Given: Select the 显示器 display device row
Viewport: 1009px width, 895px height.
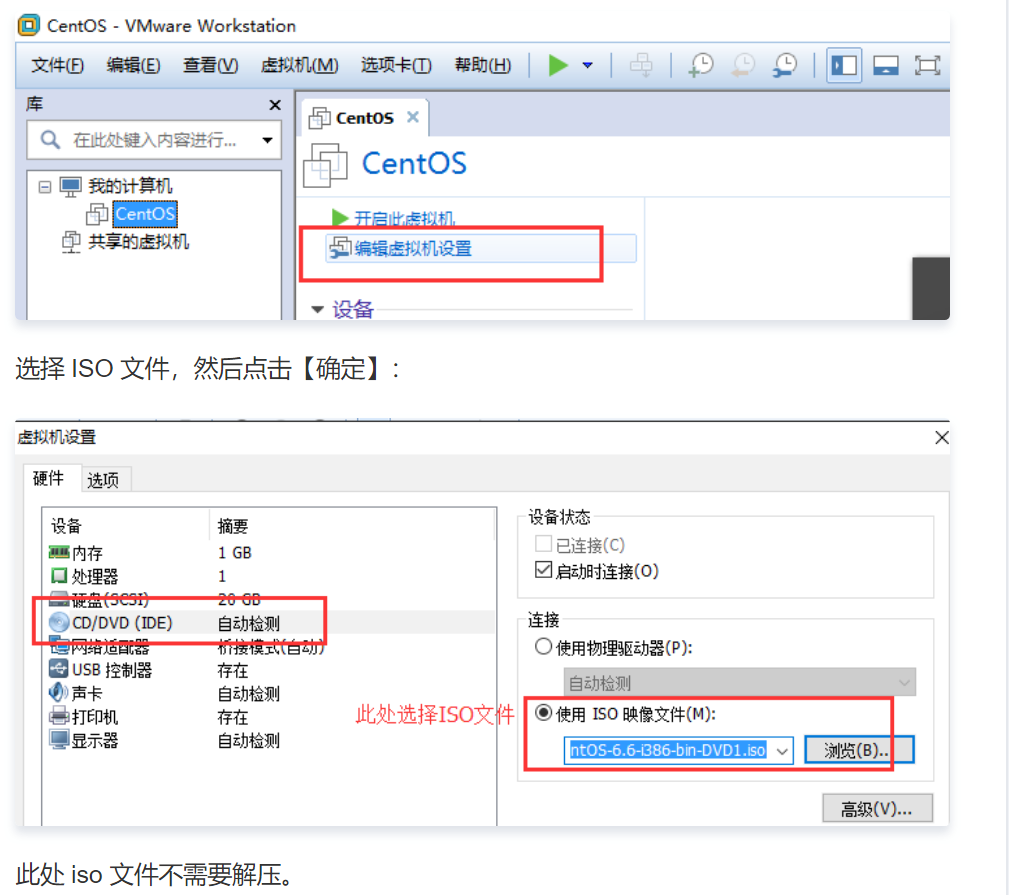Looking at the screenshot, I should [270, 740].
